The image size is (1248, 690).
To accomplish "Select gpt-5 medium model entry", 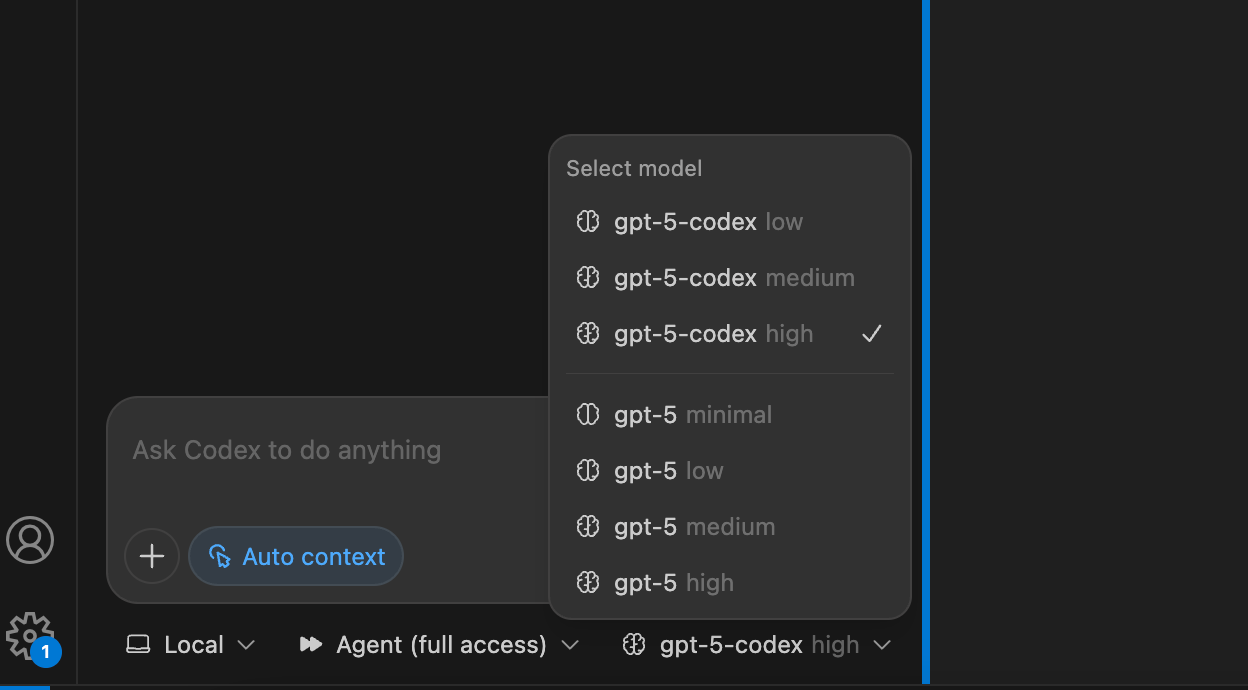I will [x=694, y=527].
